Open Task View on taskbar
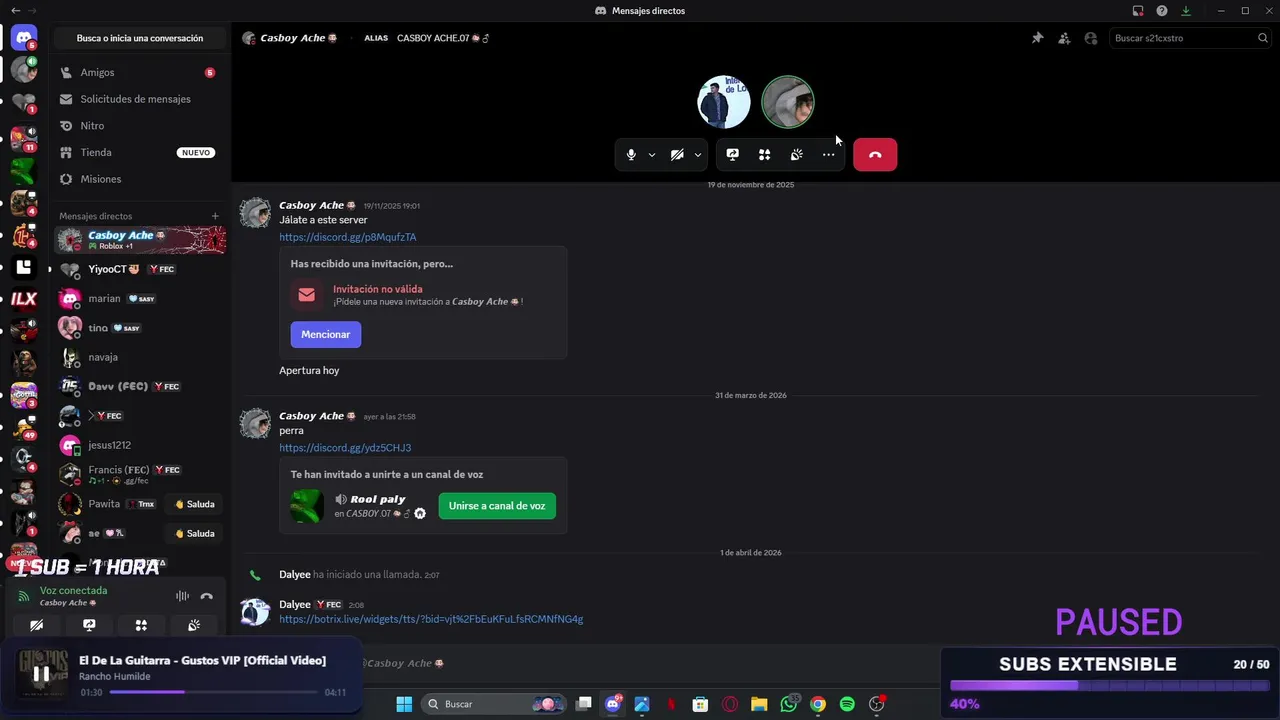 click(x=584, y=704)
